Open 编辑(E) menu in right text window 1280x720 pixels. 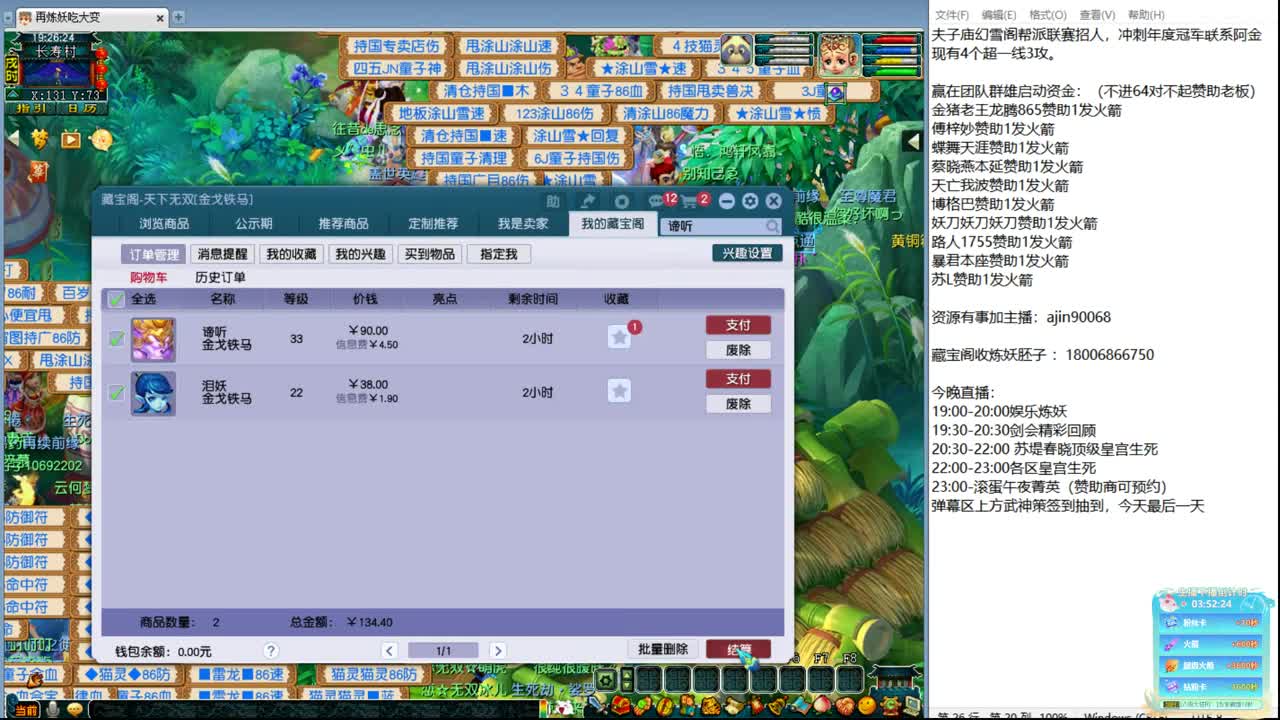click(999, 15)
